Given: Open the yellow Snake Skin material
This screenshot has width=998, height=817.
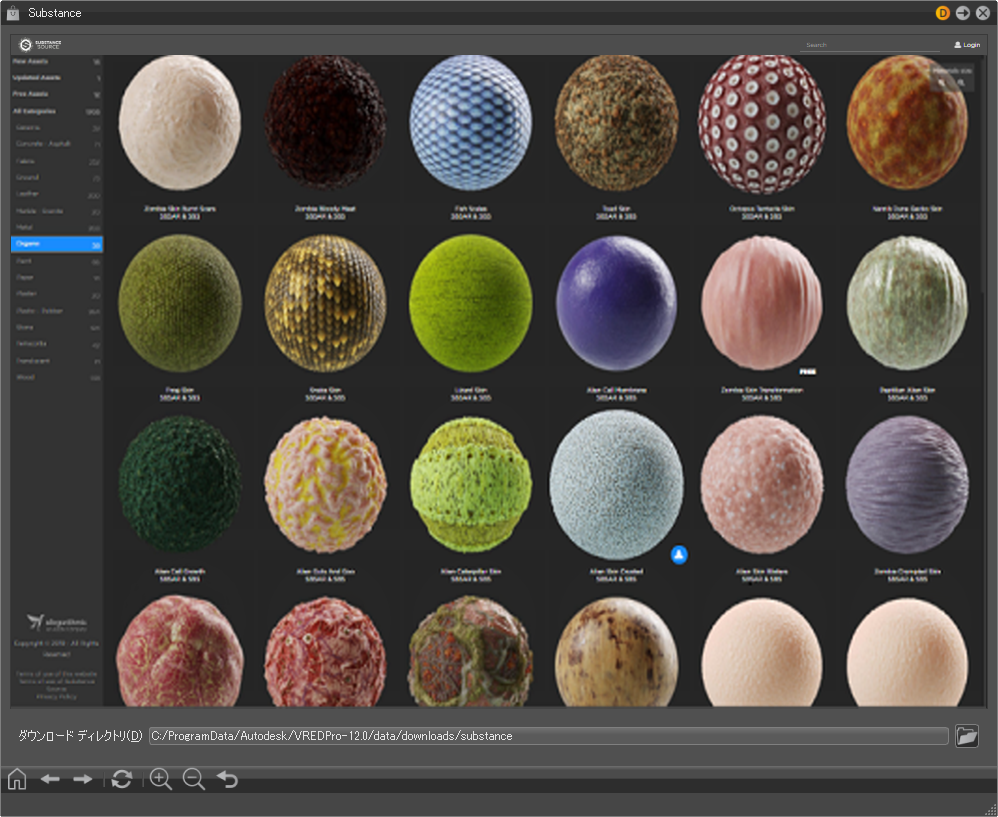Looking at the screenshot, I should pyautogui.click(x=325, y=304).
